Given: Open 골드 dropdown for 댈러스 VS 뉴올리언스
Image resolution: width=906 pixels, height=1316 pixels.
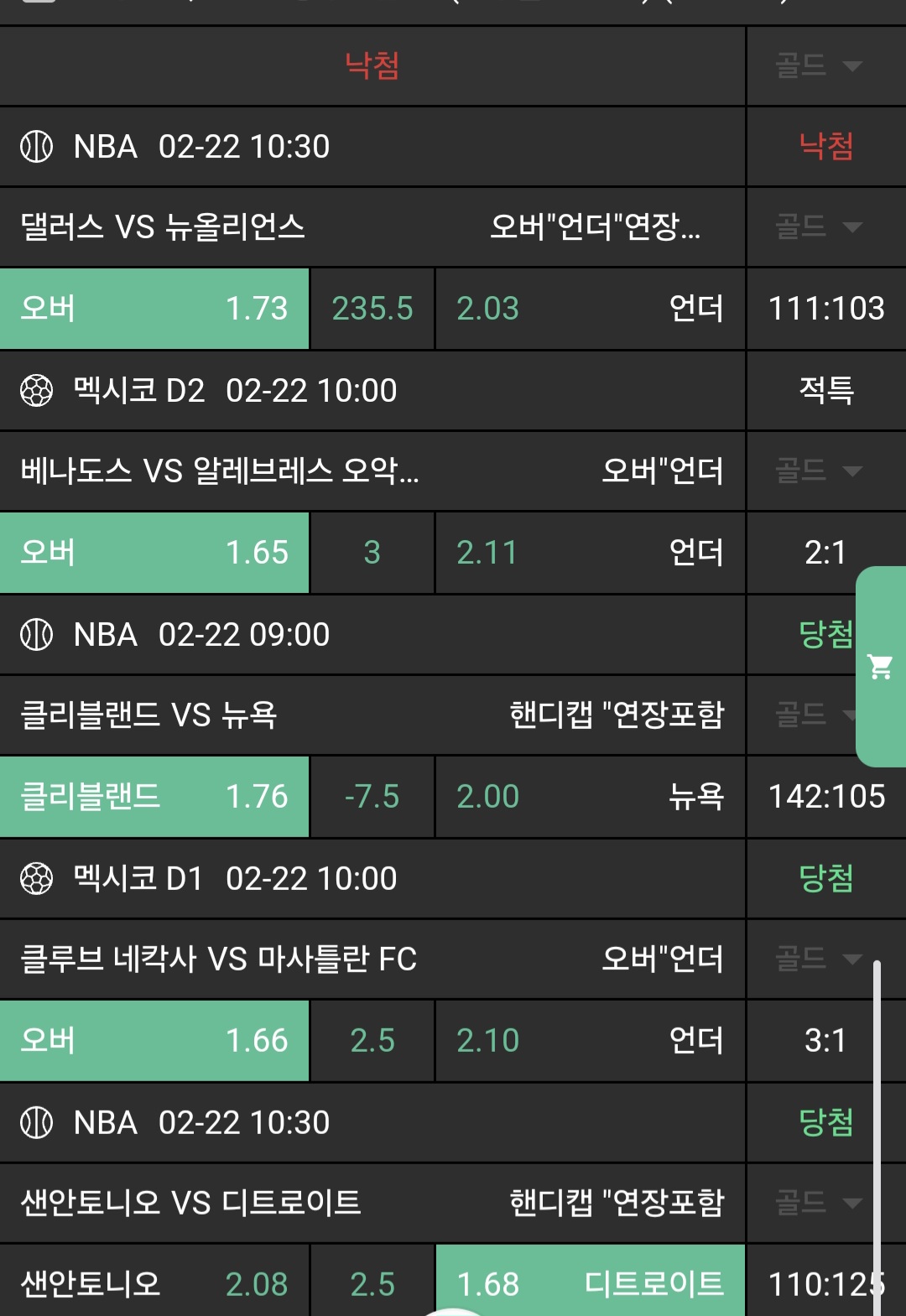Looking at the screenshot, I should coord(819,226).
